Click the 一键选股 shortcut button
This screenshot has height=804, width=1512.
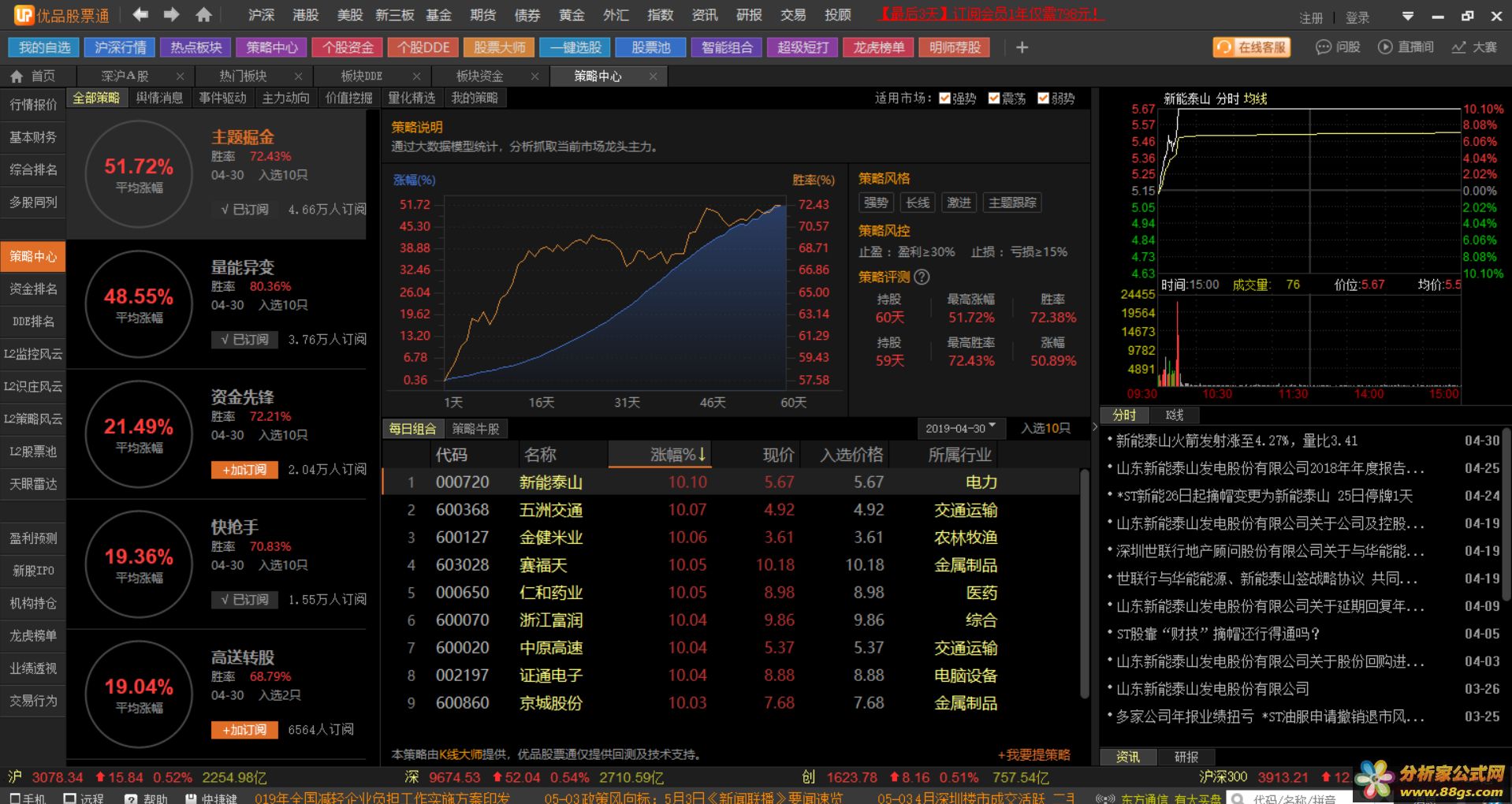575,47
